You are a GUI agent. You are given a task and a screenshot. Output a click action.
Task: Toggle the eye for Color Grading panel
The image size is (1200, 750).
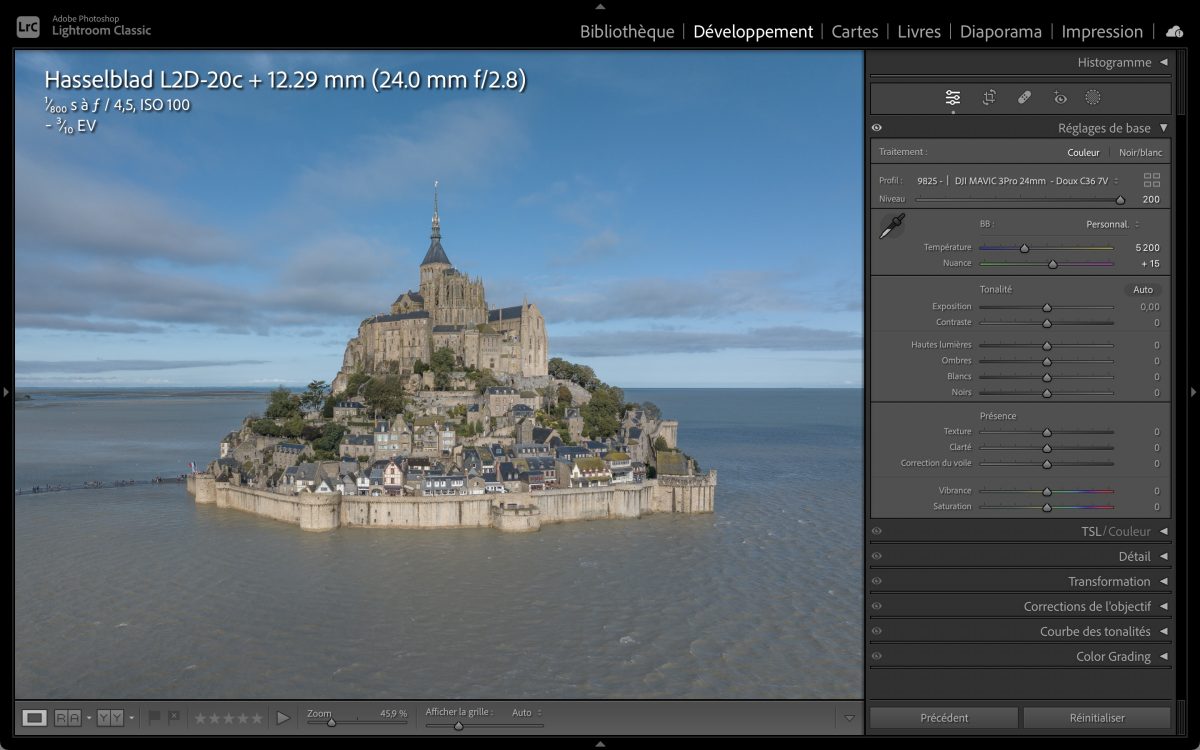(x=877, y=656)
